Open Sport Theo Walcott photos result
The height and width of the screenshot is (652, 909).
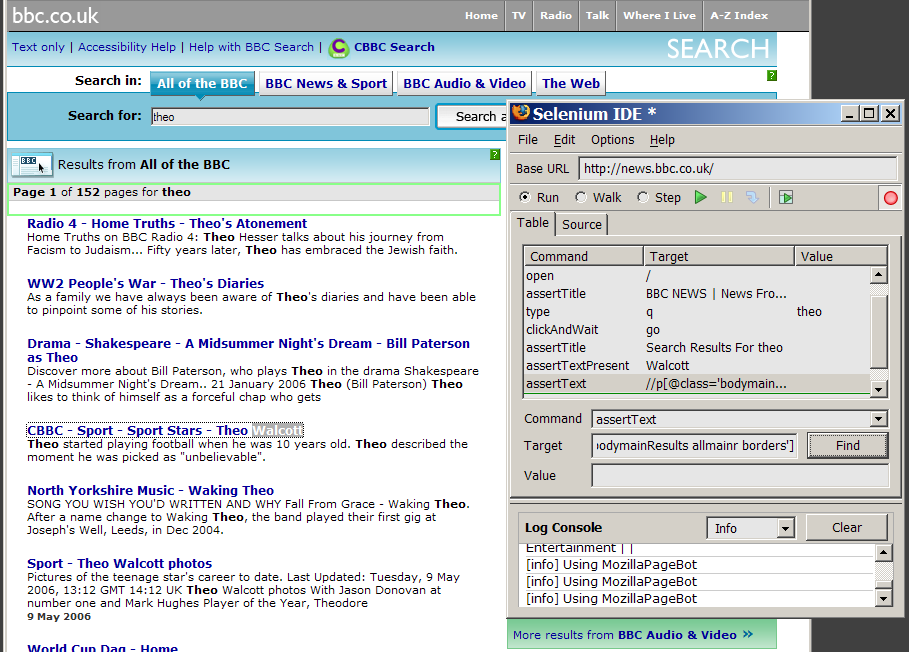[119, 563]
